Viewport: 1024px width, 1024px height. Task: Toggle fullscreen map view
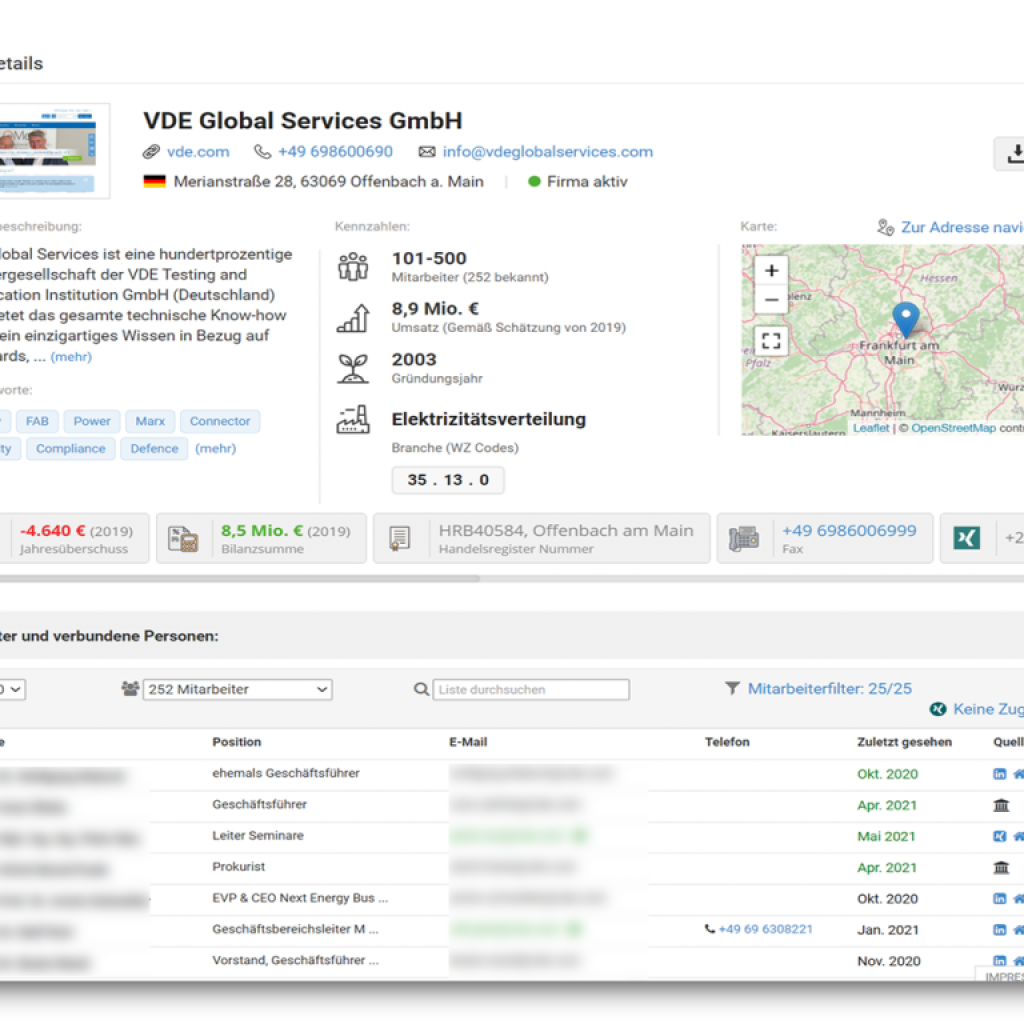pyautogui.click(x=771, y=341)
